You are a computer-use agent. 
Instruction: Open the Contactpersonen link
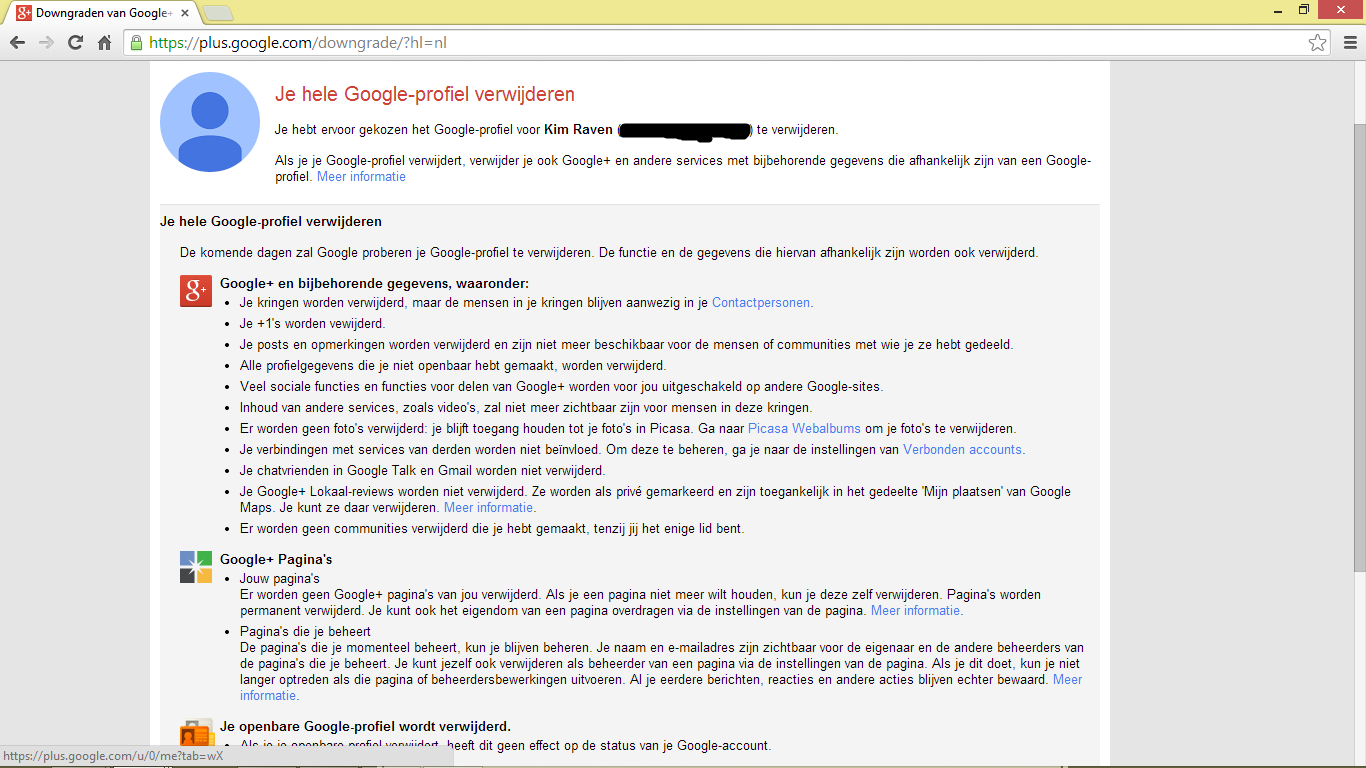click(761, 302)
